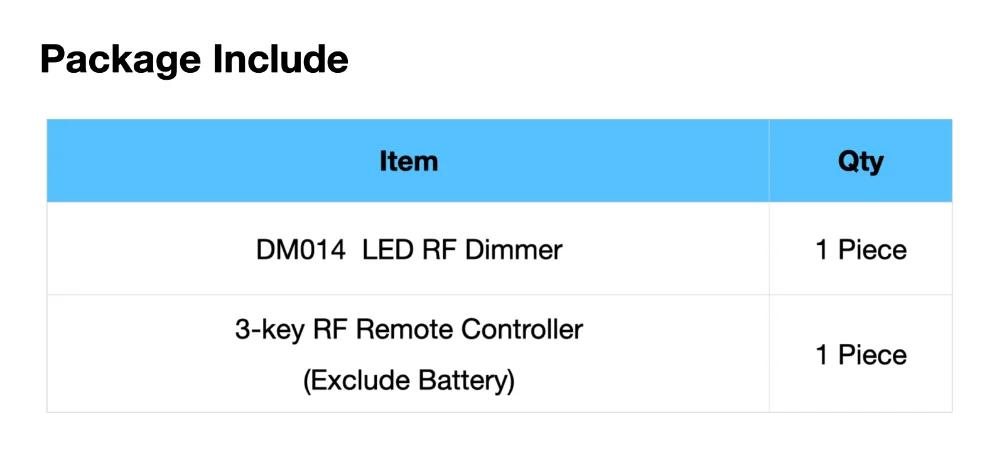Click the word "Controller" in the table
This screenshot has height=455, width=1000.
(x=522, y=330)
